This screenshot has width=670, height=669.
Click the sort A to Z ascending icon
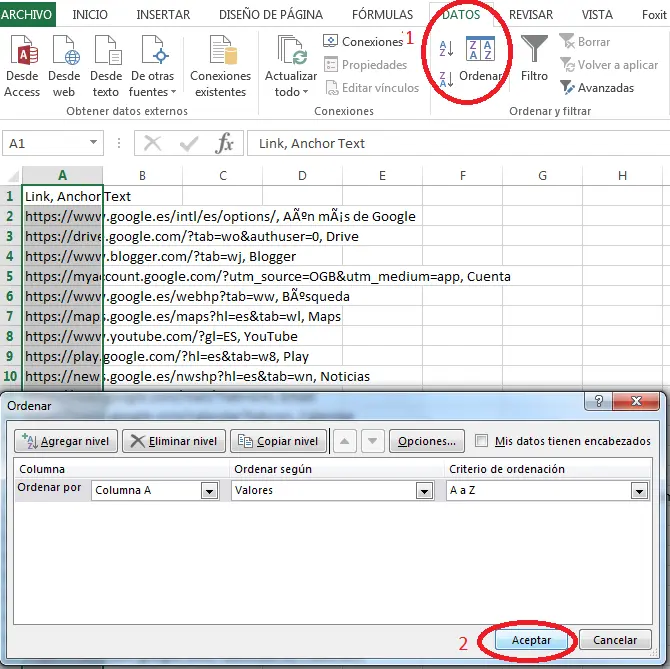tap(446, 46)
